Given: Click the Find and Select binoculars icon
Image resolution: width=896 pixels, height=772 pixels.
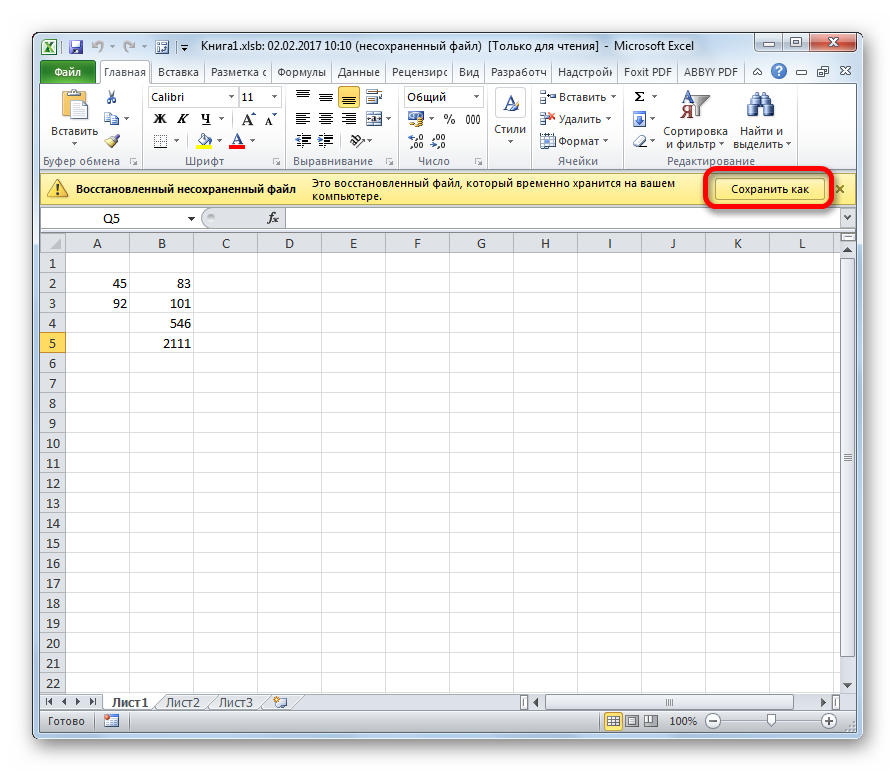Looking at the screenshot, I should click(761, 119).
